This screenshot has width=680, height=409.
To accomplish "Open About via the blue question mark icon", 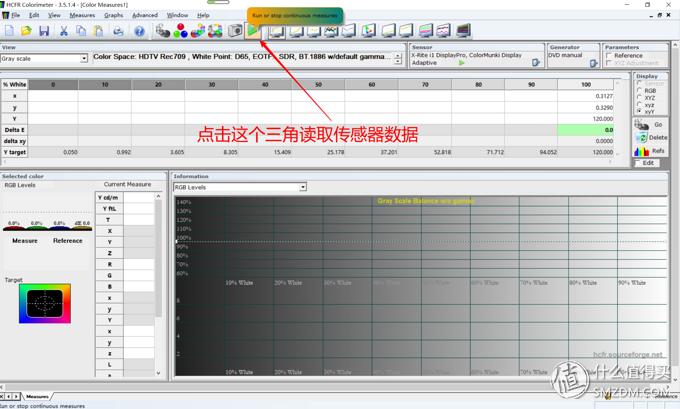I will coord(139,31).
